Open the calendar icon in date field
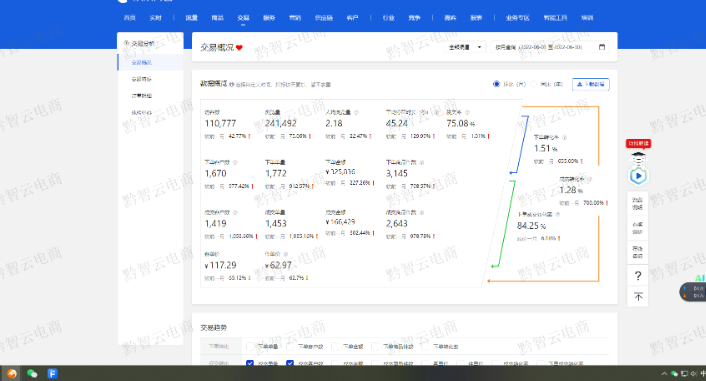 (x=602, y=47)
